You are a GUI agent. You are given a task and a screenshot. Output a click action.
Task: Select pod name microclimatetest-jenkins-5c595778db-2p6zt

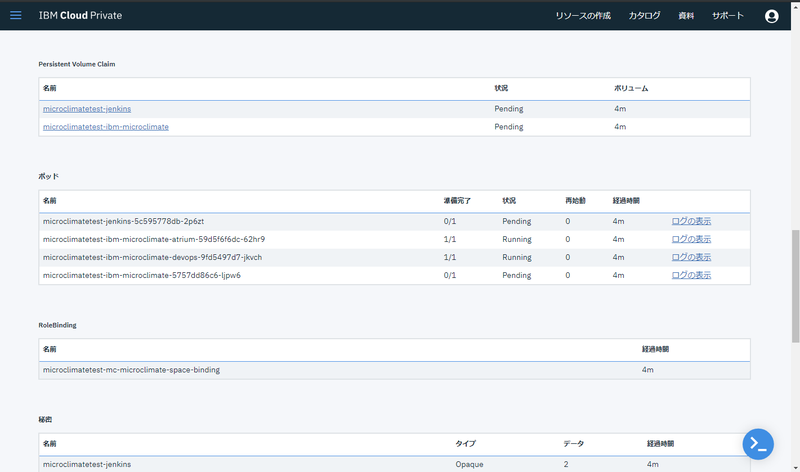click(123, 221)
